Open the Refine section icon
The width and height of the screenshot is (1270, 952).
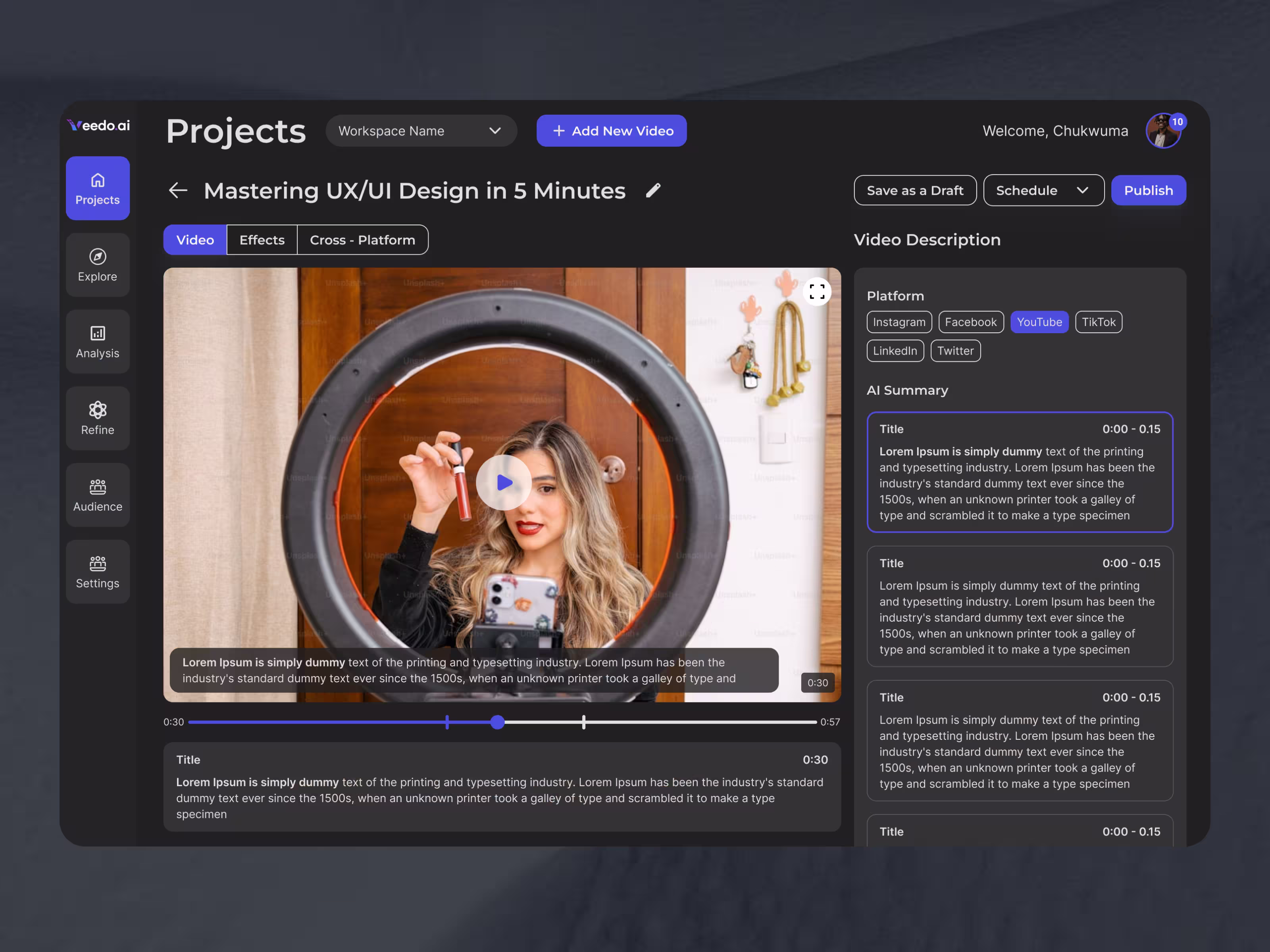98,410
